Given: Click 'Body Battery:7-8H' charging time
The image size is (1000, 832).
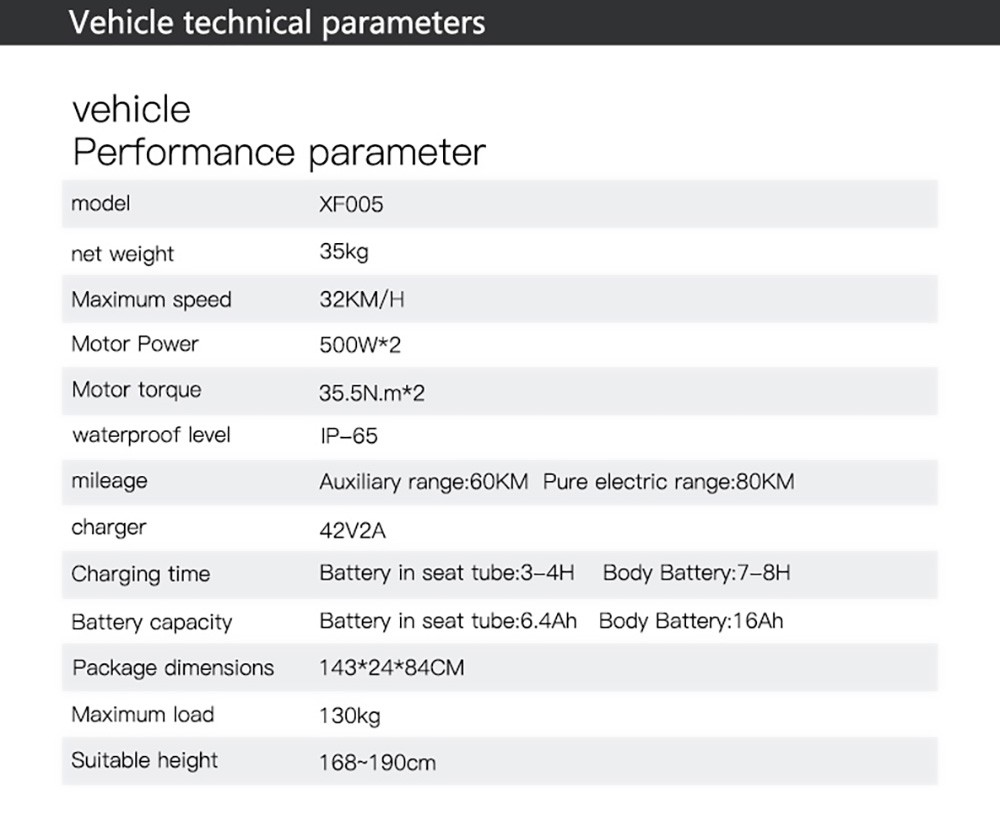Looking at the screenshot, I should [696, 574].
